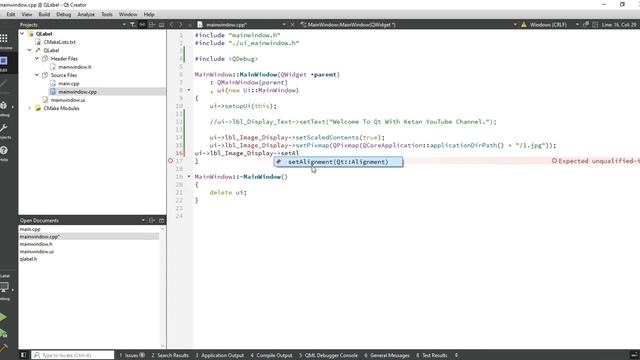
Task: Open CMakeLists.txt in project tree
Action: pyautogui.click(x=60, y=42)
